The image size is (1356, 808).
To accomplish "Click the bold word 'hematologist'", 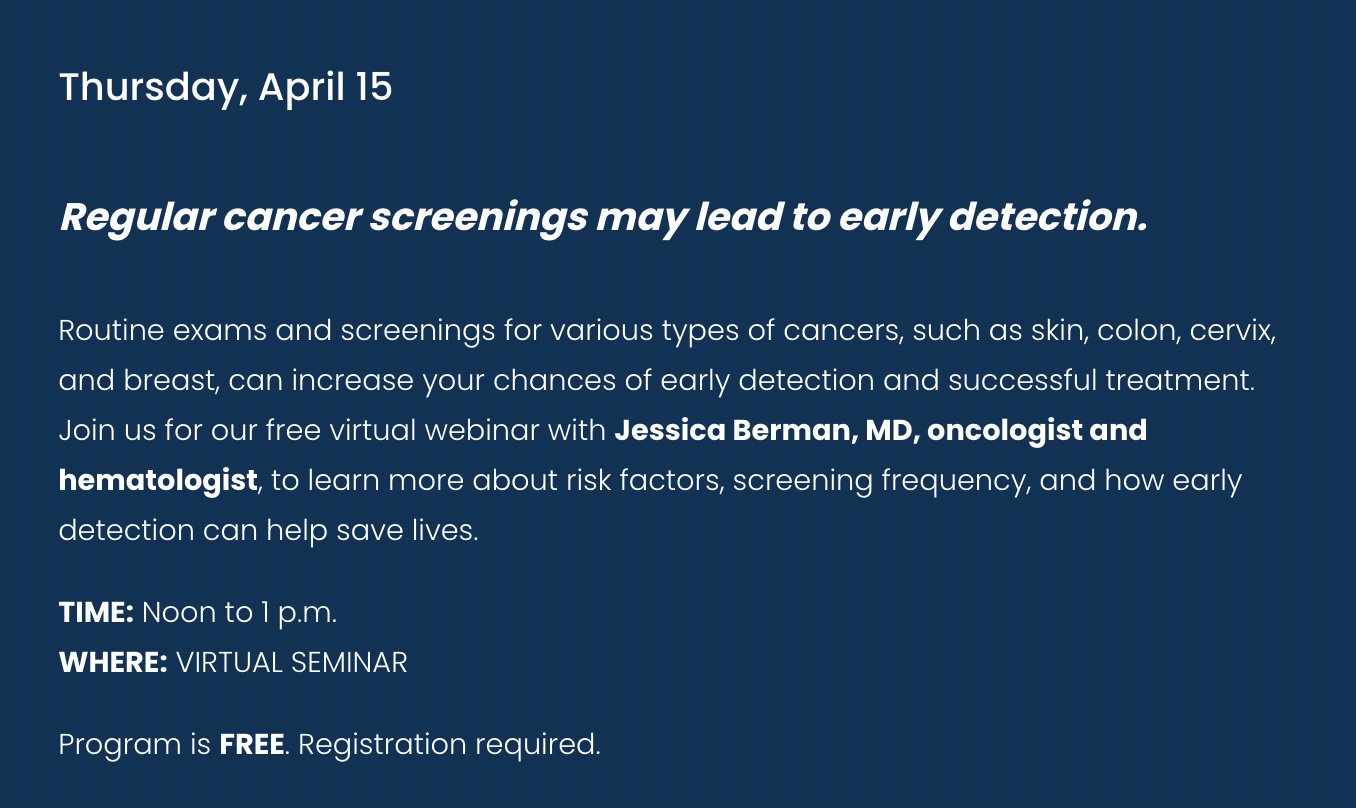I will point(158,481).
